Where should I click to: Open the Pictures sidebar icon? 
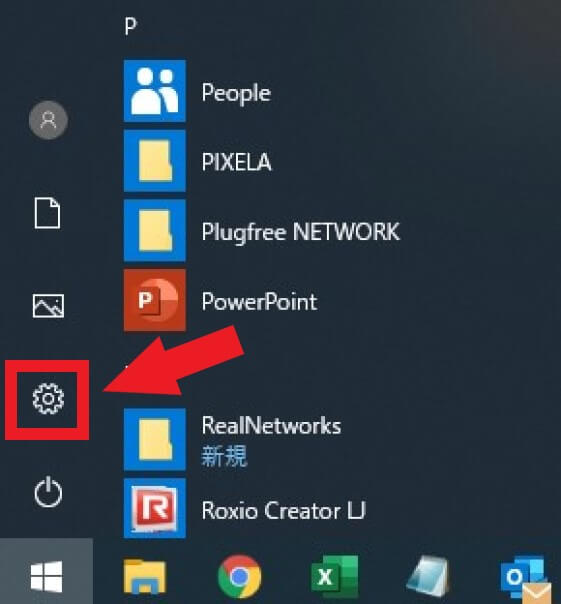coord(48,306)
